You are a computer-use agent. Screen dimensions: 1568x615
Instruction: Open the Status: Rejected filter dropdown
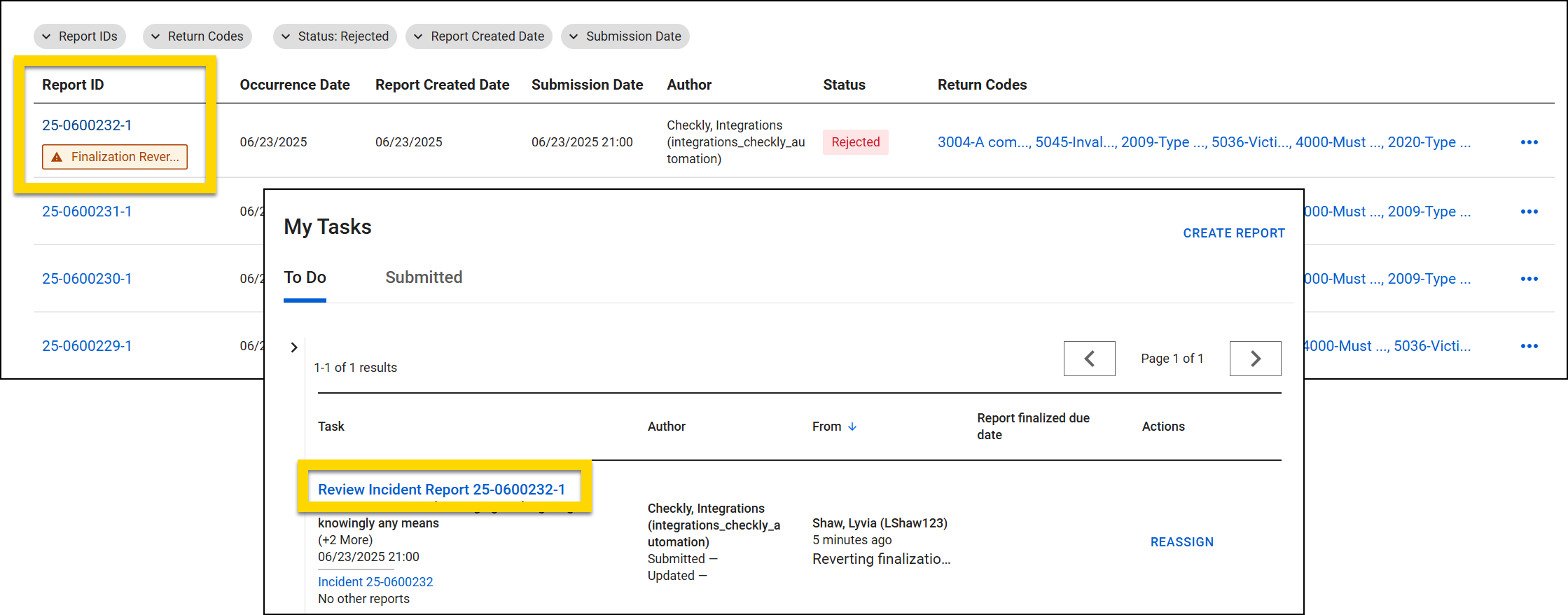(x=335, y=36)
